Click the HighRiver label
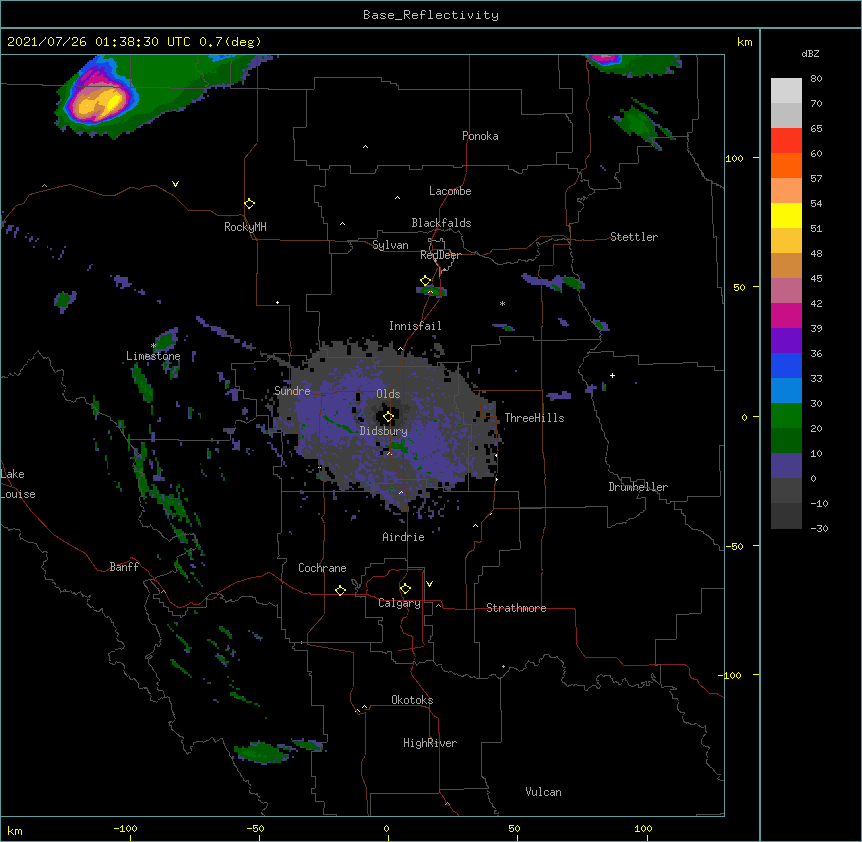Viewport: 862px width, 842px height. [x=430, y=743]
